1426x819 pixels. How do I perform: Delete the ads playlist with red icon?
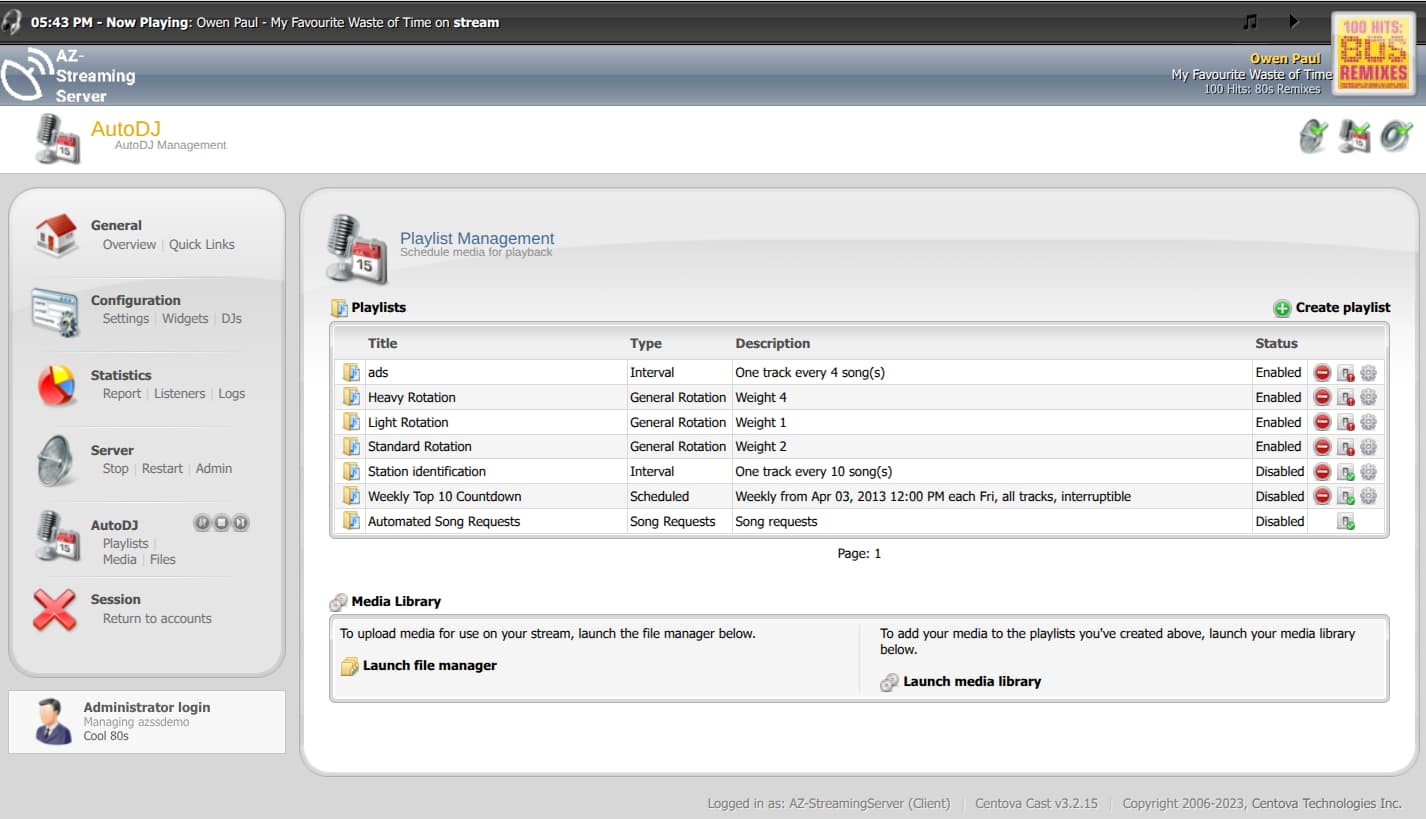(1322, 373)
